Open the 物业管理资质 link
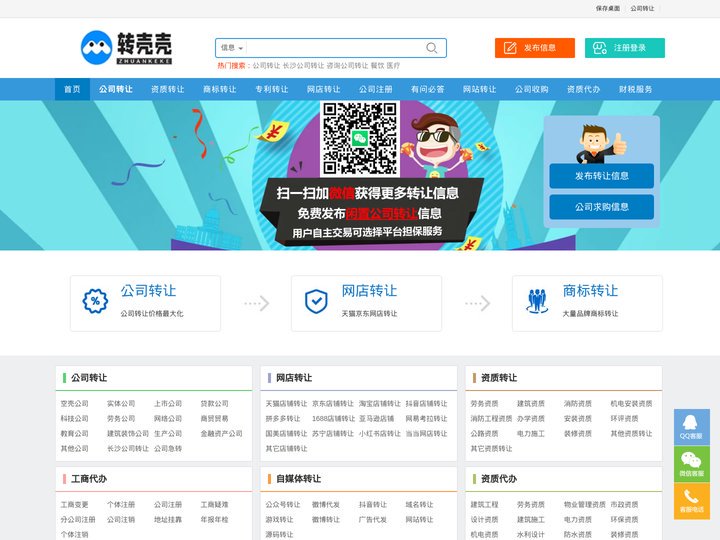720x540 pixels. (x=585, y=505)
